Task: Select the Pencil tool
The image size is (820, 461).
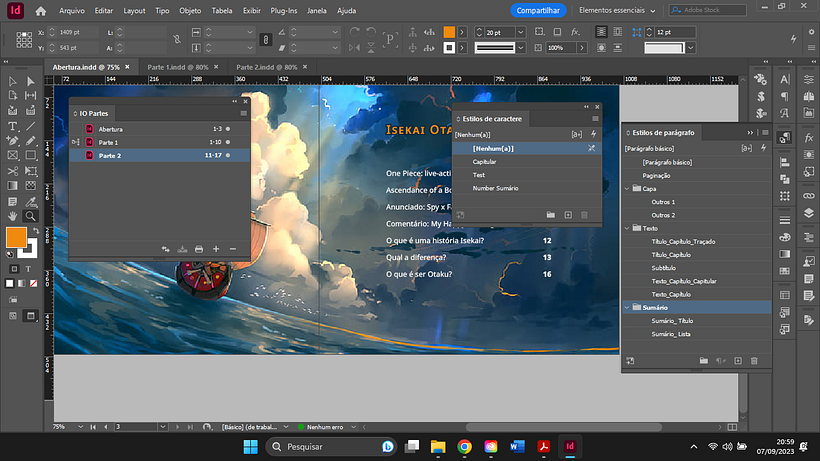Action: [30, 141]
